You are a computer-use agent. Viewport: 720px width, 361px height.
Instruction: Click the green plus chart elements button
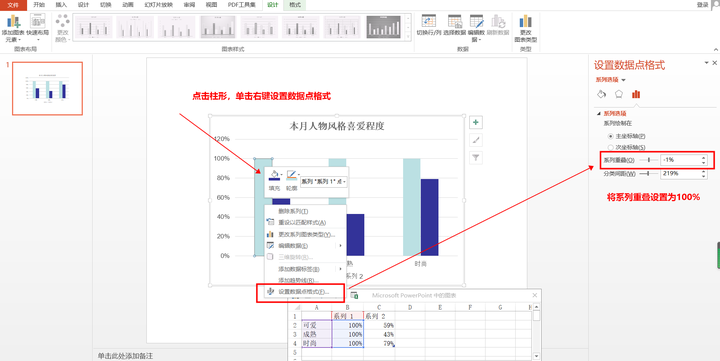pyautogui.click(x=476, y=122)
